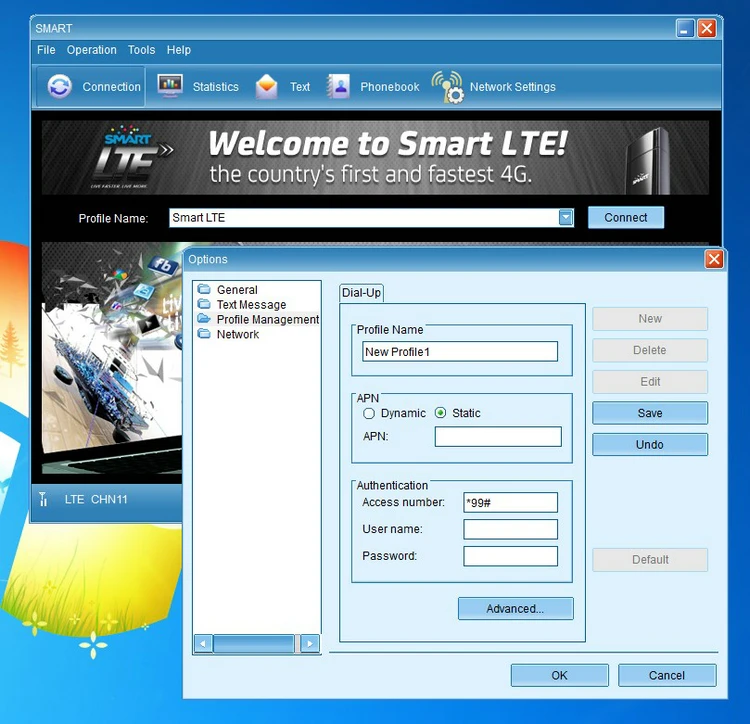Open the Tools menu
750x724 pixels.
pyautogui.click(x=142, y=50)
